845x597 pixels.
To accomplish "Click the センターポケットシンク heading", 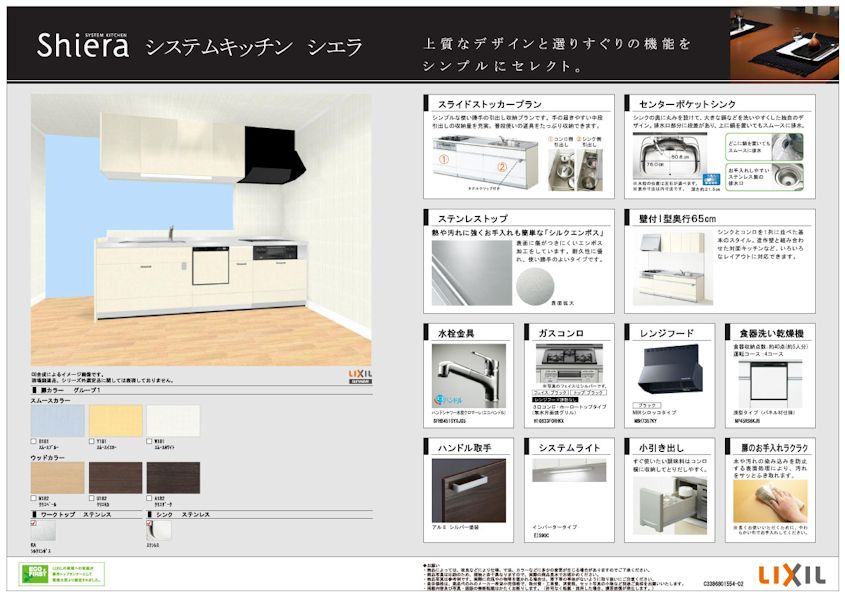I will [687, 104].
